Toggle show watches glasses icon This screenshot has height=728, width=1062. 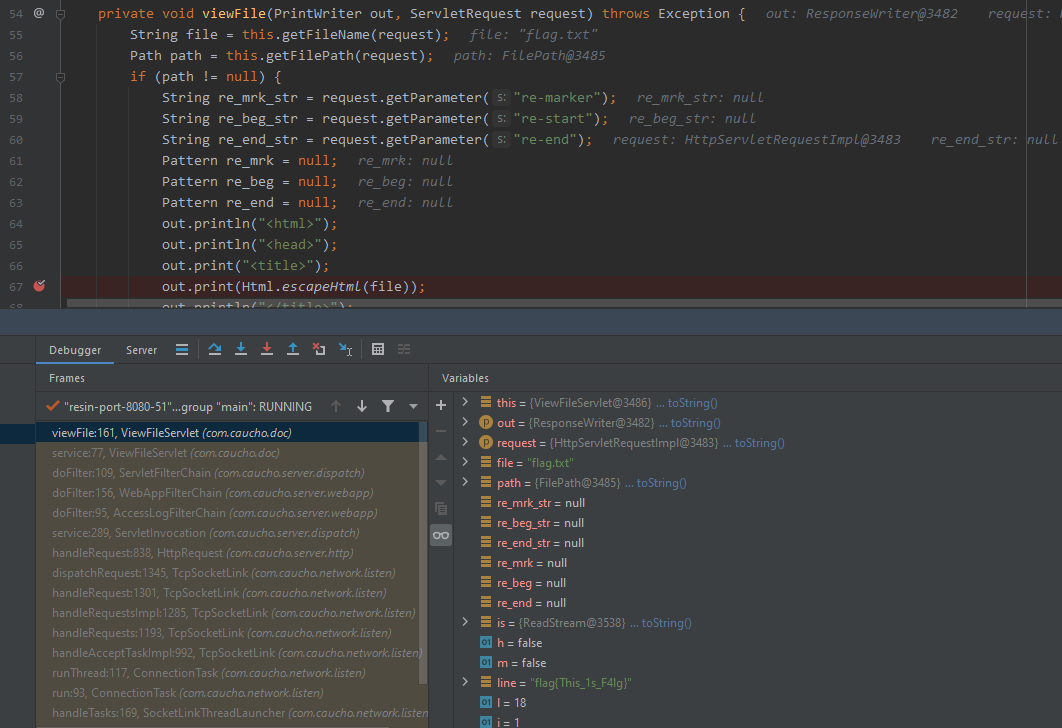tap(441, 535)
